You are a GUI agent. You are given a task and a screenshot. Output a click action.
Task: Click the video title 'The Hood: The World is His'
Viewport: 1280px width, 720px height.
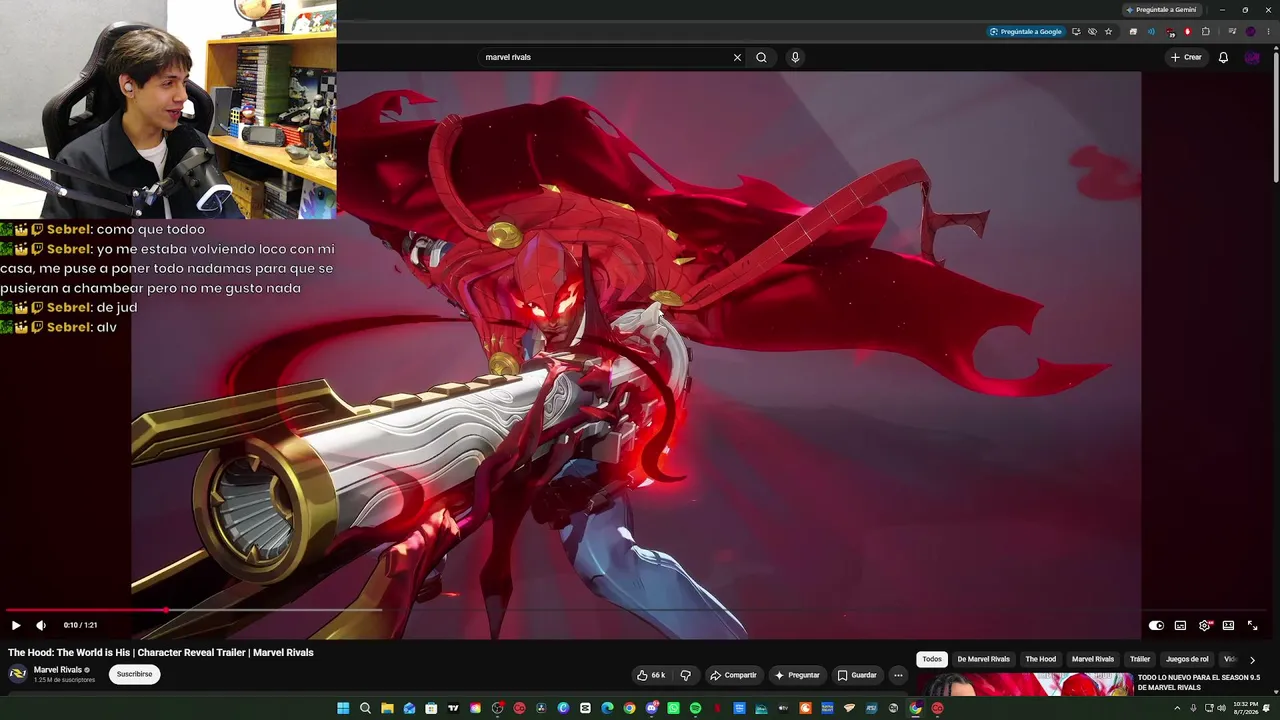(x=161, y=652)
